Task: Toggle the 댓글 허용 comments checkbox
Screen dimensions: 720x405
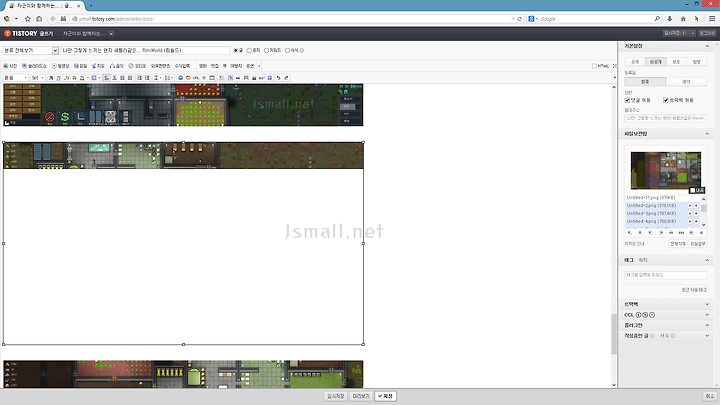Action: [x=627, y=100]
